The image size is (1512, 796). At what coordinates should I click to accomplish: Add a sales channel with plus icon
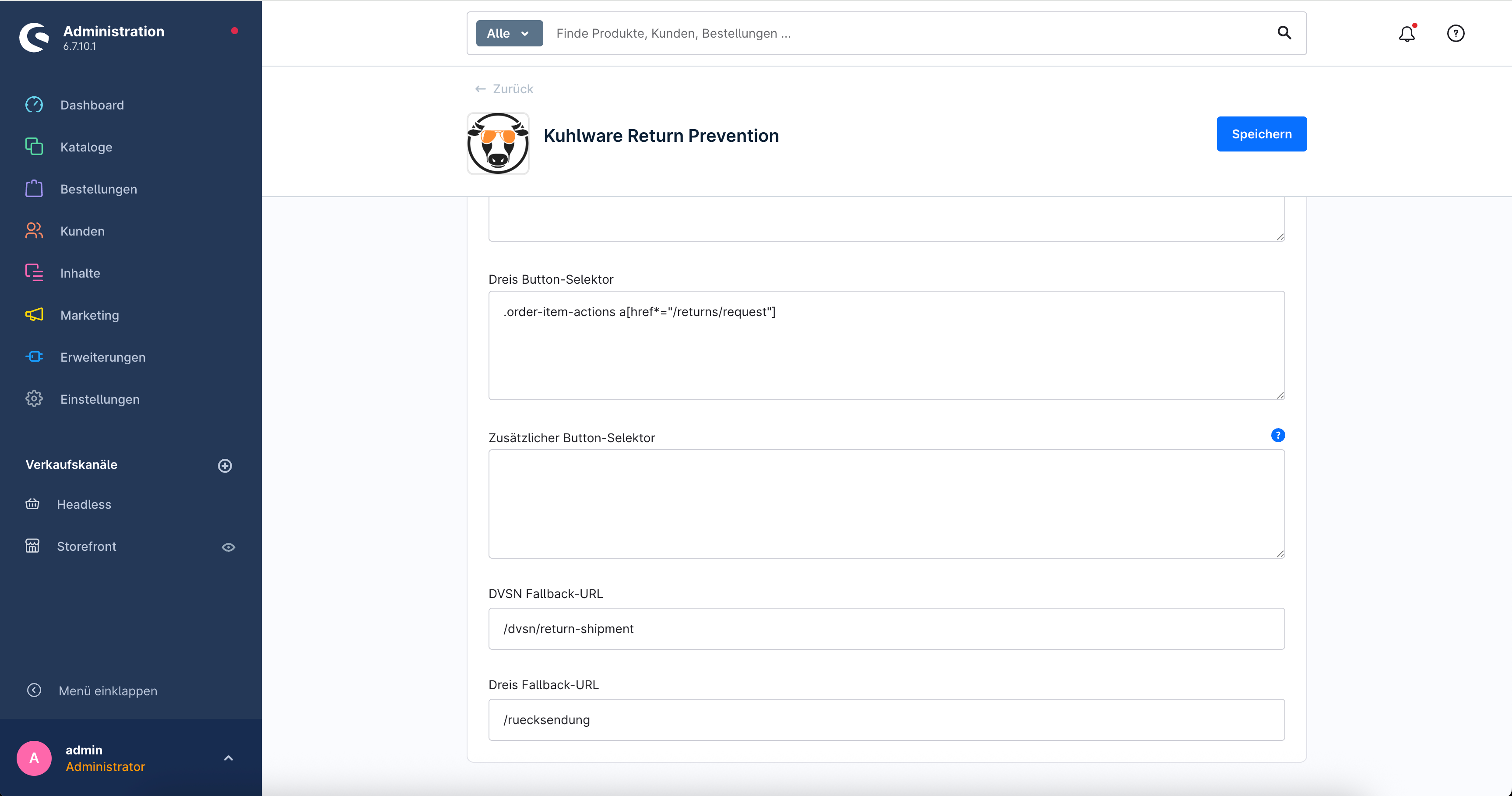(225, 465)
